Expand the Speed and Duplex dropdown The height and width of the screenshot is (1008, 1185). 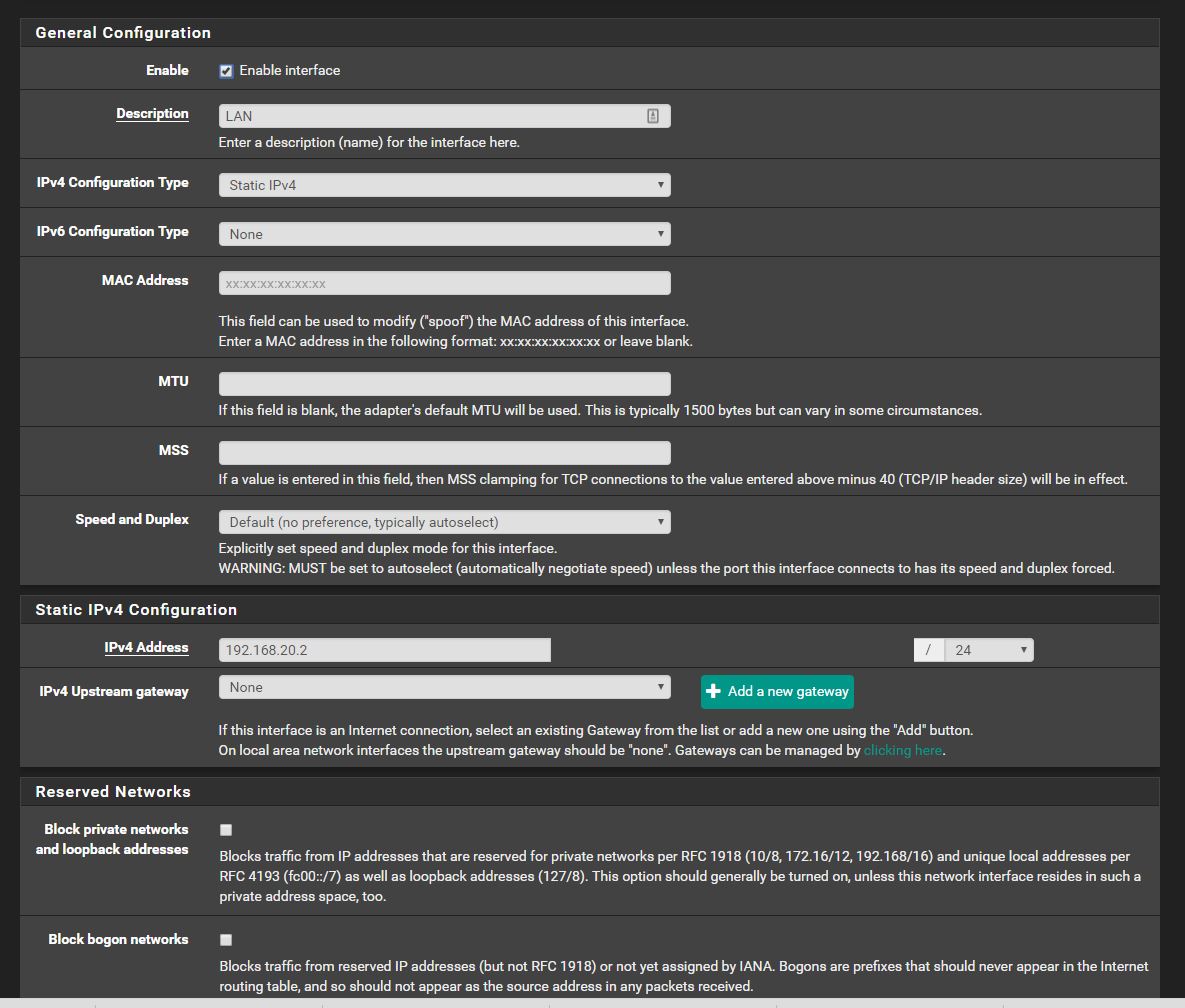tap(444, 522)
